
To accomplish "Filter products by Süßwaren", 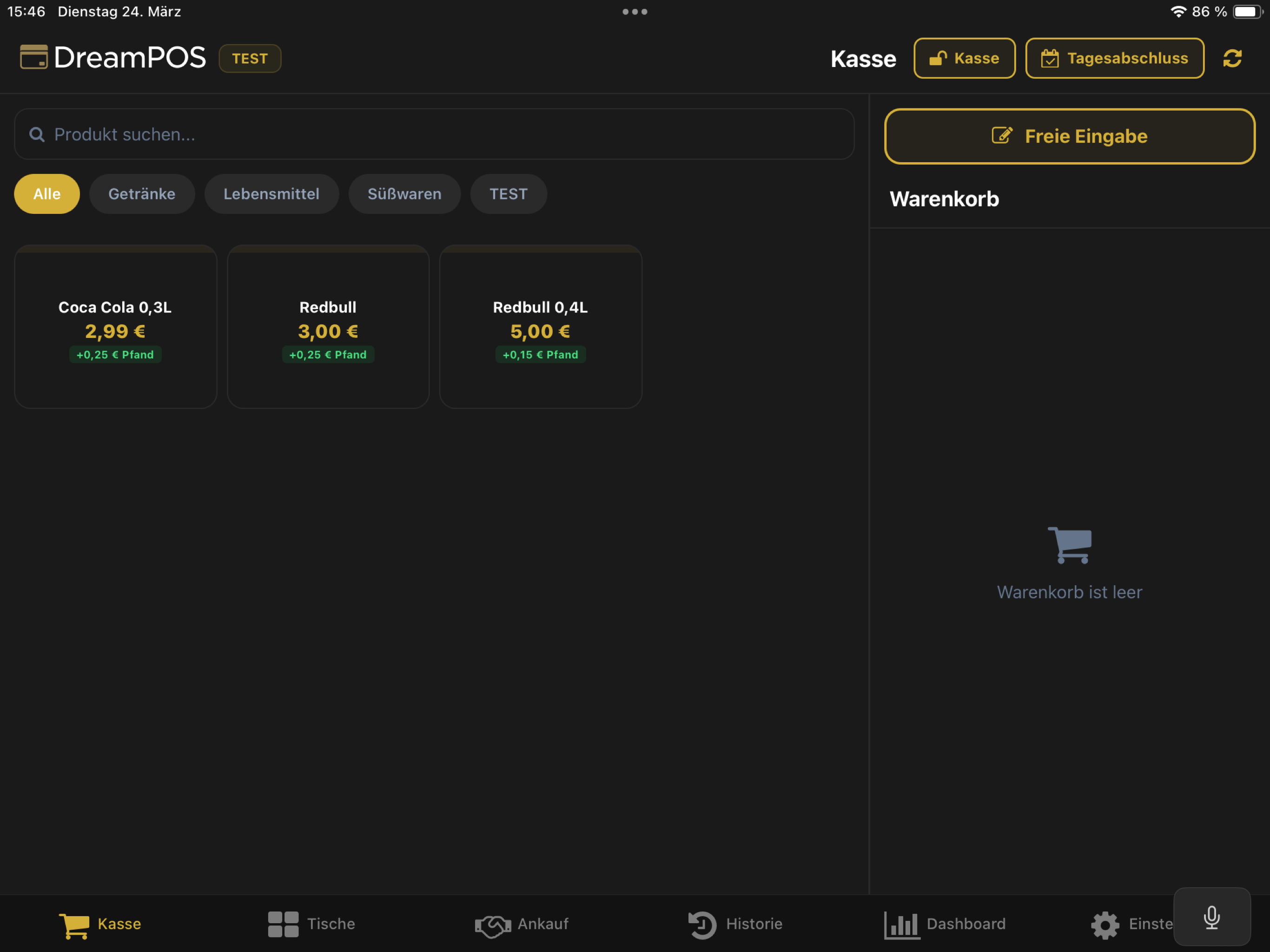I will coord(404,194).
